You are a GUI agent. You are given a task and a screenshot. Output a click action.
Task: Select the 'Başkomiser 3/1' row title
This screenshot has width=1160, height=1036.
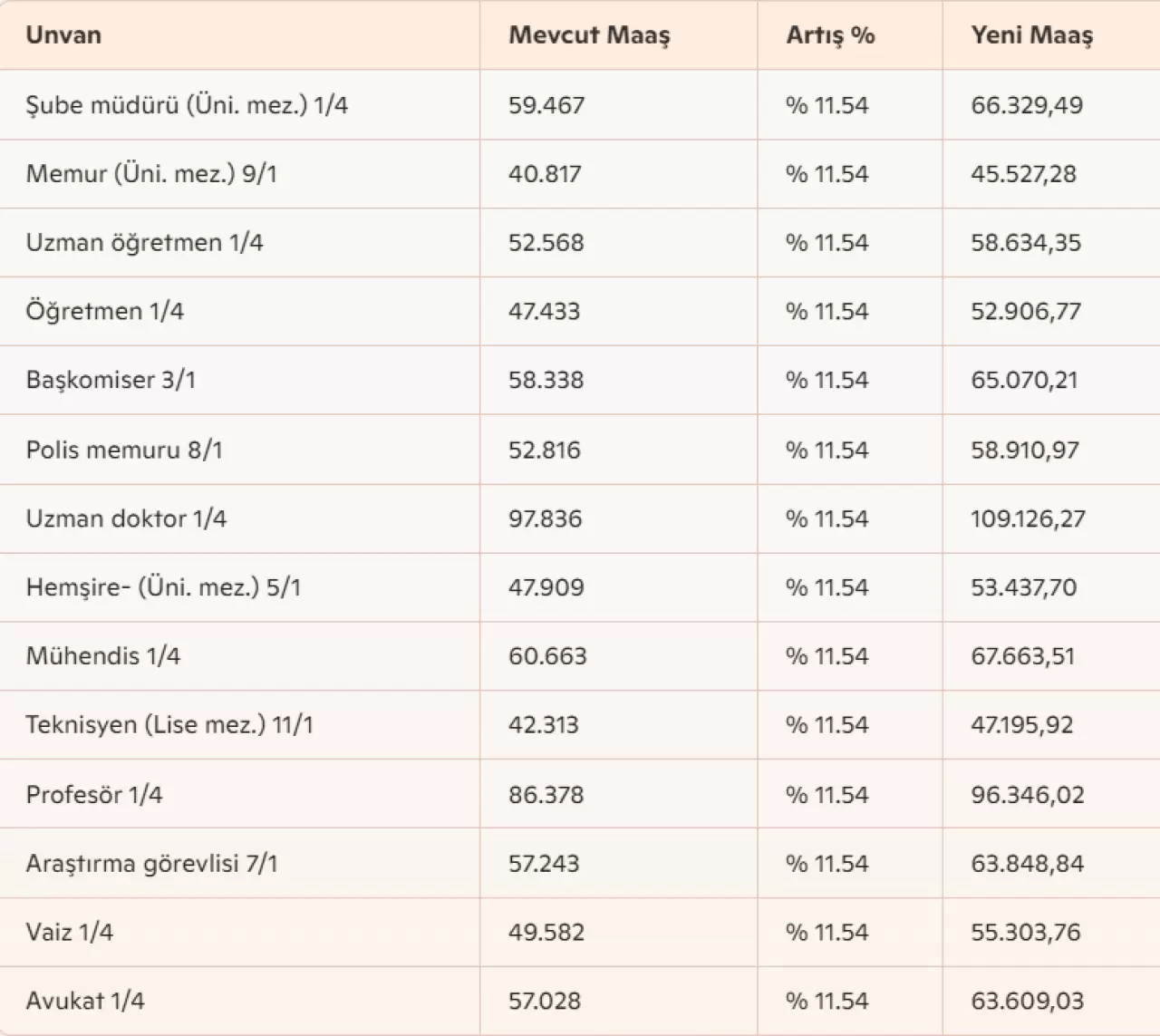(111, 380)
